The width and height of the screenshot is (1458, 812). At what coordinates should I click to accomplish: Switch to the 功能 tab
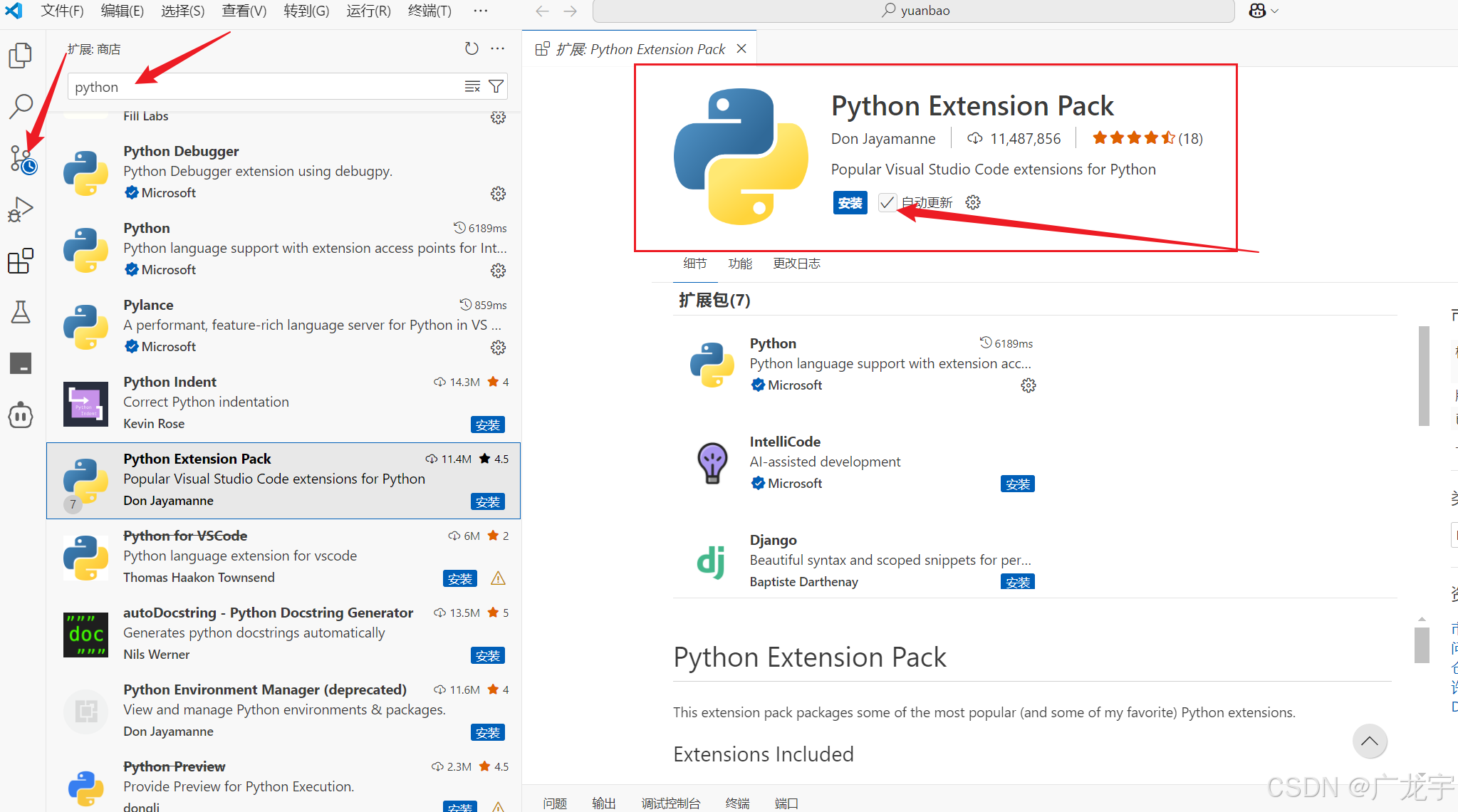[x=740, y=264]
